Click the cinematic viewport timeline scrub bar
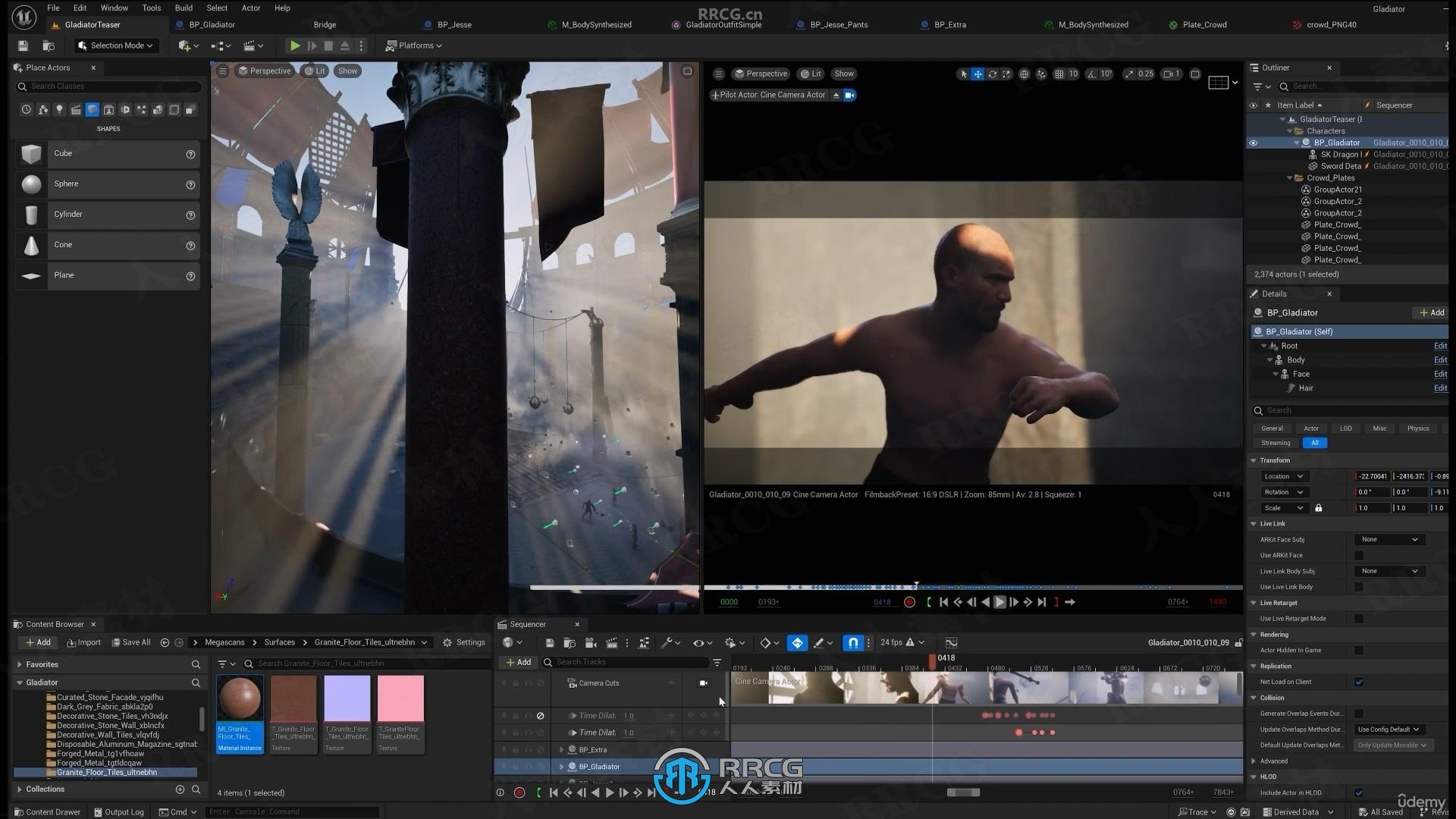This screenshot has height=819, width=1456. tap(973, 587)
